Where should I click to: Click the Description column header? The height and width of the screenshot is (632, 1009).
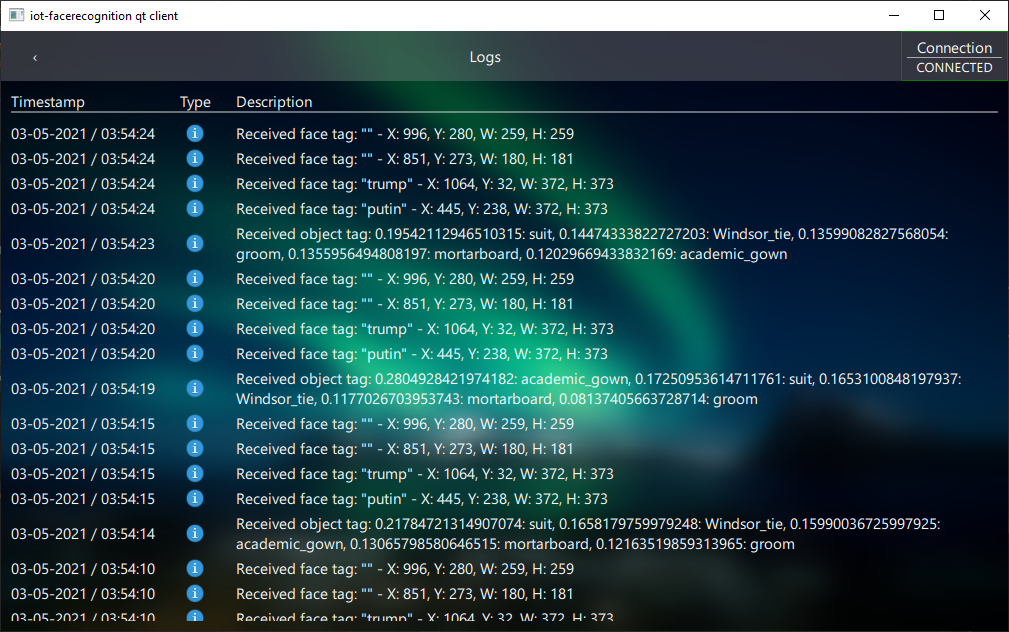(274, 102)
